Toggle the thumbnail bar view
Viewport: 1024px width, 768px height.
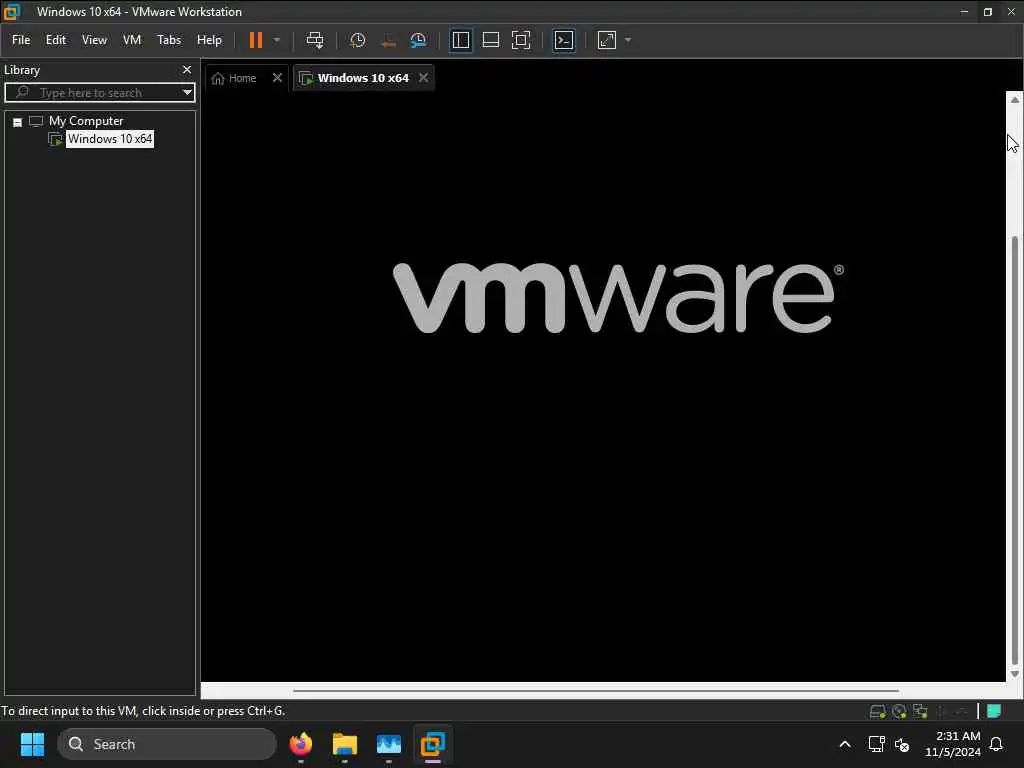point(490,40)
